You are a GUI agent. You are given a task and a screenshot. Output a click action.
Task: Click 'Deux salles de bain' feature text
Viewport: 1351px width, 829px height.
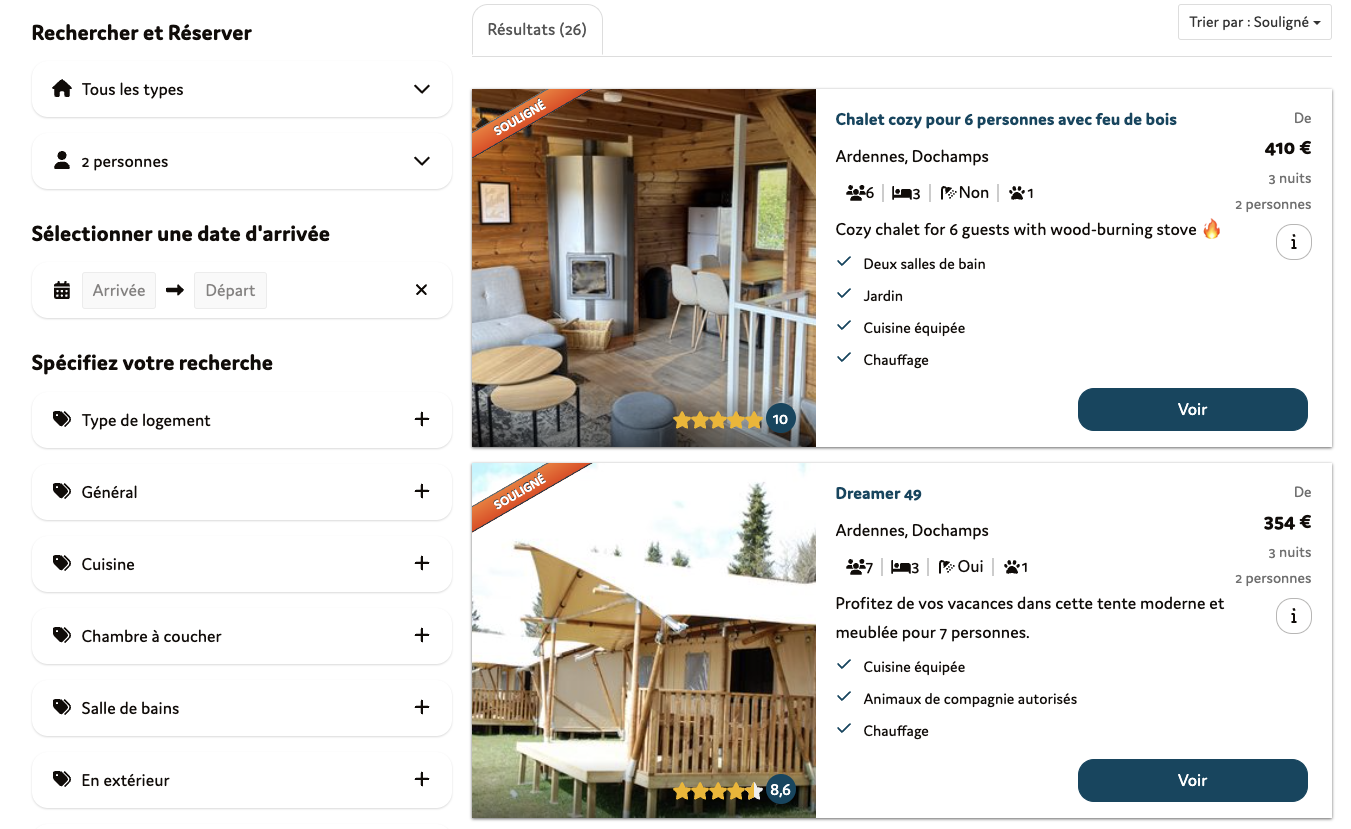coord(924,264)
